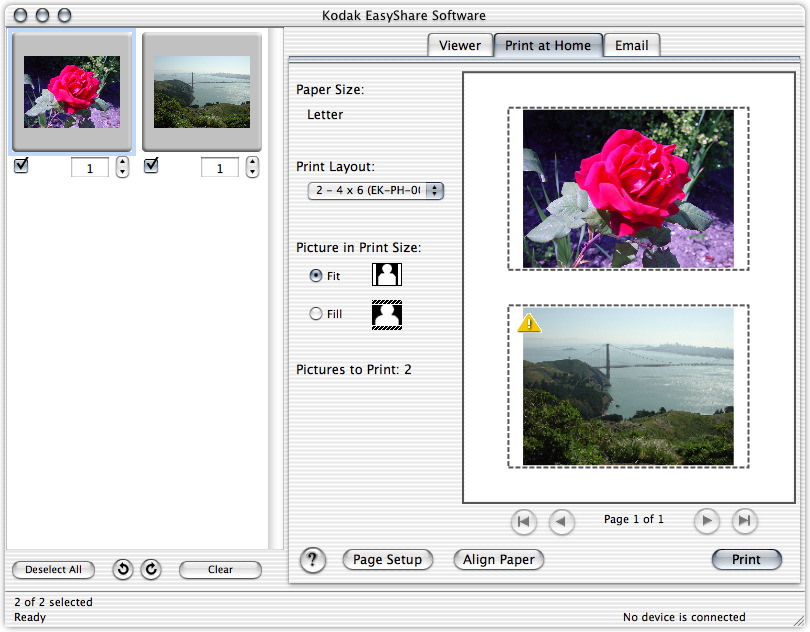The width and height of the screenshot is (810, 632).
Task: Jump to last preview page
Action: [744, 521]
